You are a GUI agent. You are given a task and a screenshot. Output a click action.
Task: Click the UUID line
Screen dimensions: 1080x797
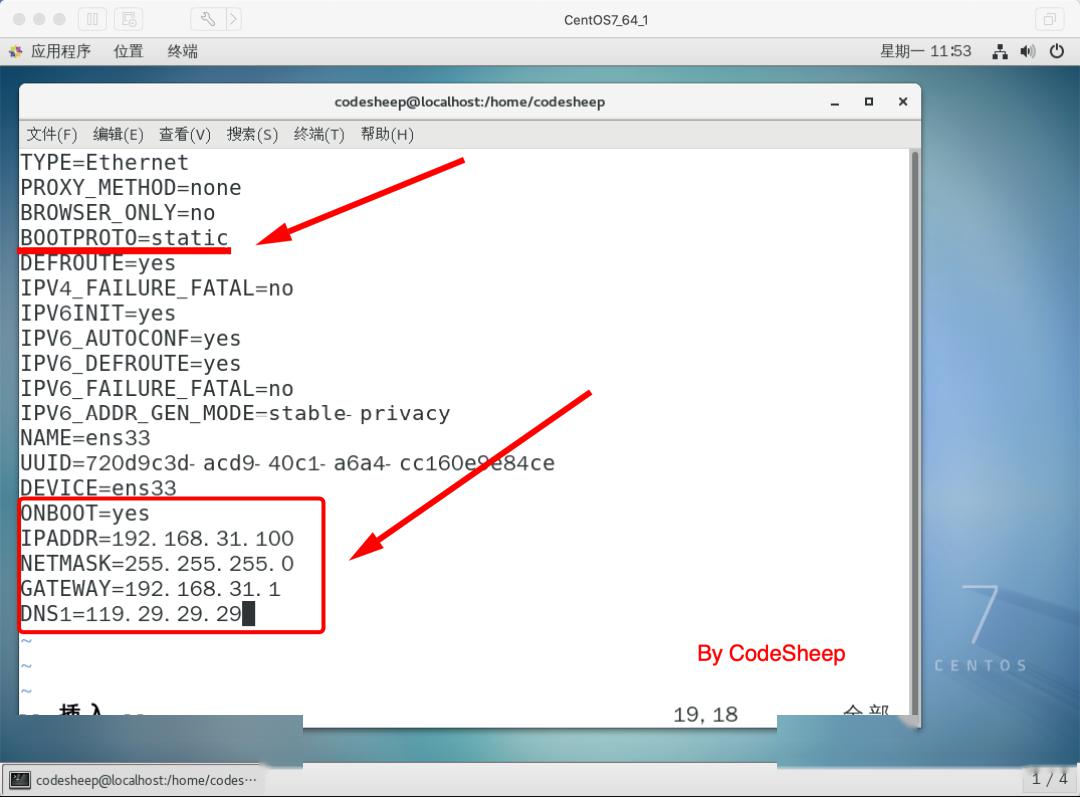287,463
